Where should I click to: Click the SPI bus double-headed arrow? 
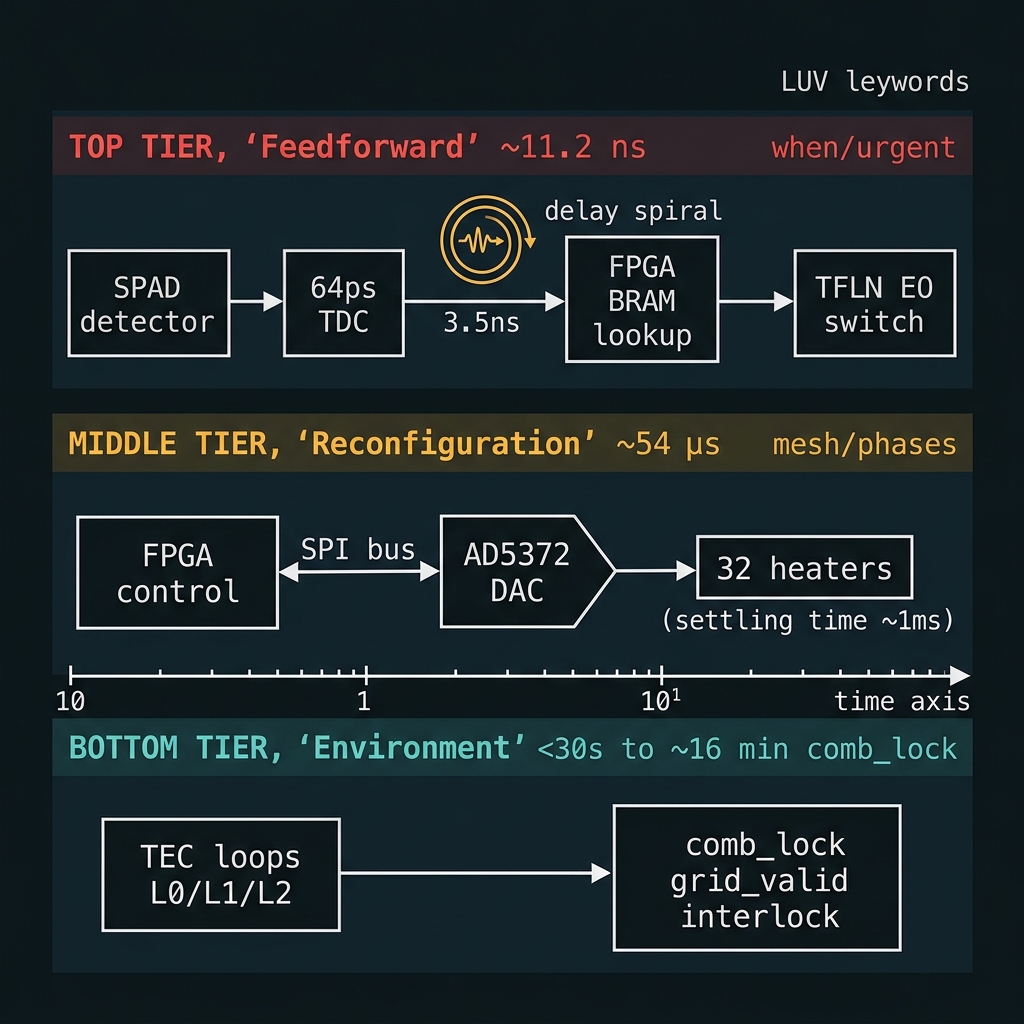pos(359,571)
